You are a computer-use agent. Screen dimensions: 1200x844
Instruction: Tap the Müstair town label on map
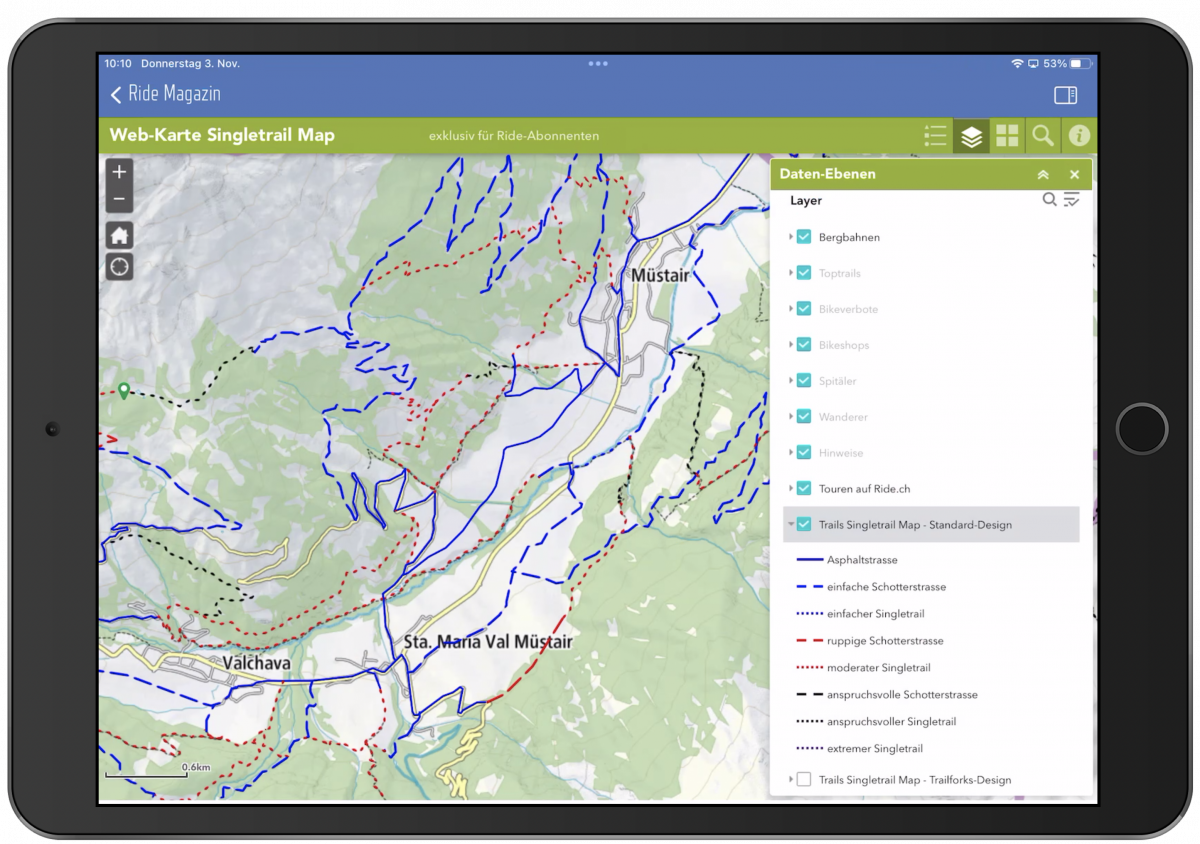coord(659,274)
